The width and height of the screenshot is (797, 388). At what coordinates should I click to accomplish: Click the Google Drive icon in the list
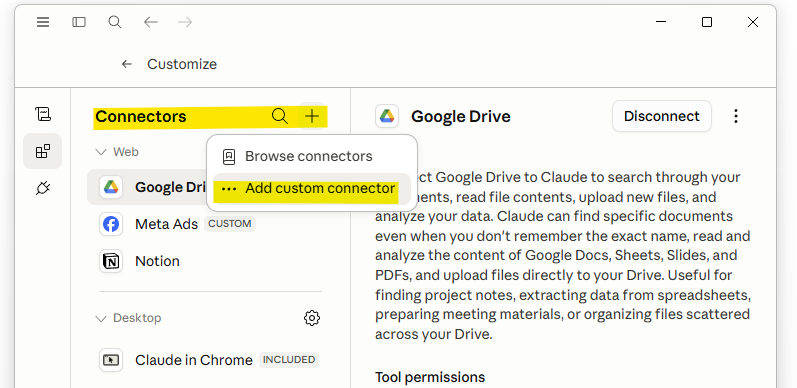[111, 187]
